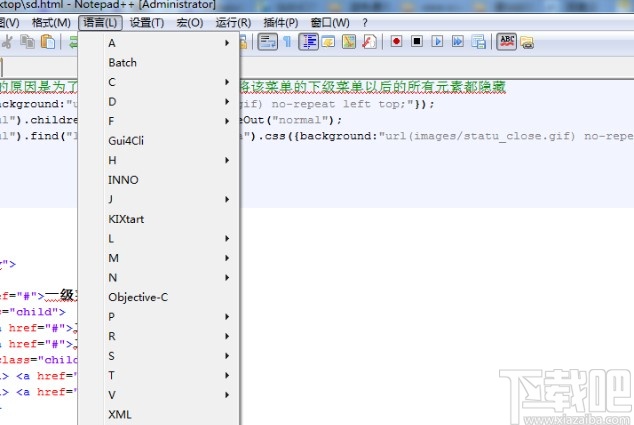Select Batch language
634x425 pixels.
coord(159,63)
